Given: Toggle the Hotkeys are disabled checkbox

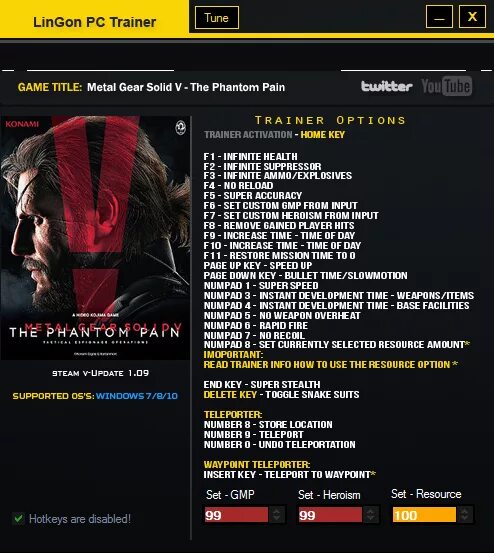Looking at the screenshot, I should 18,519.
